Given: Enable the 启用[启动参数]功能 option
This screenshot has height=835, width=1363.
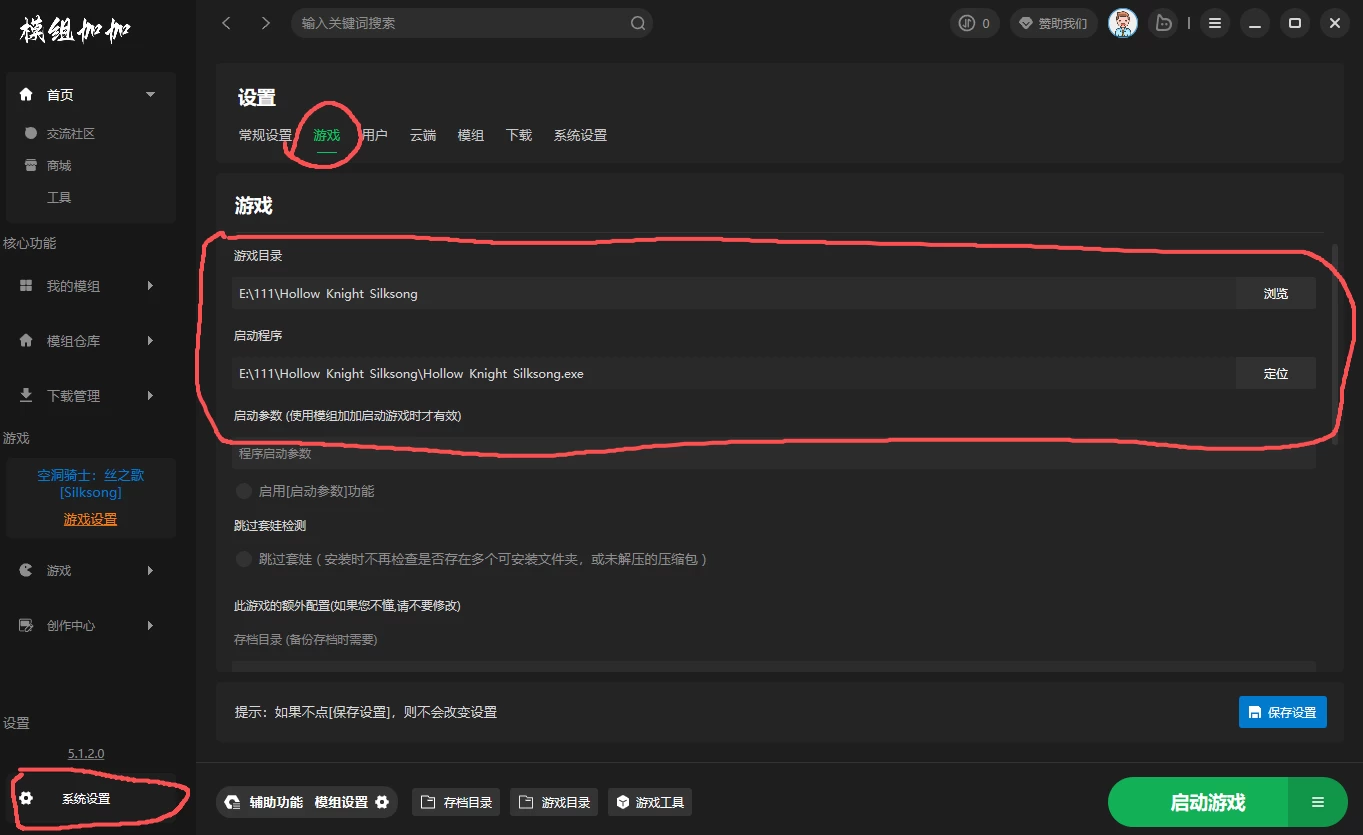Looking at the screenshot, I should click(243, 491).
